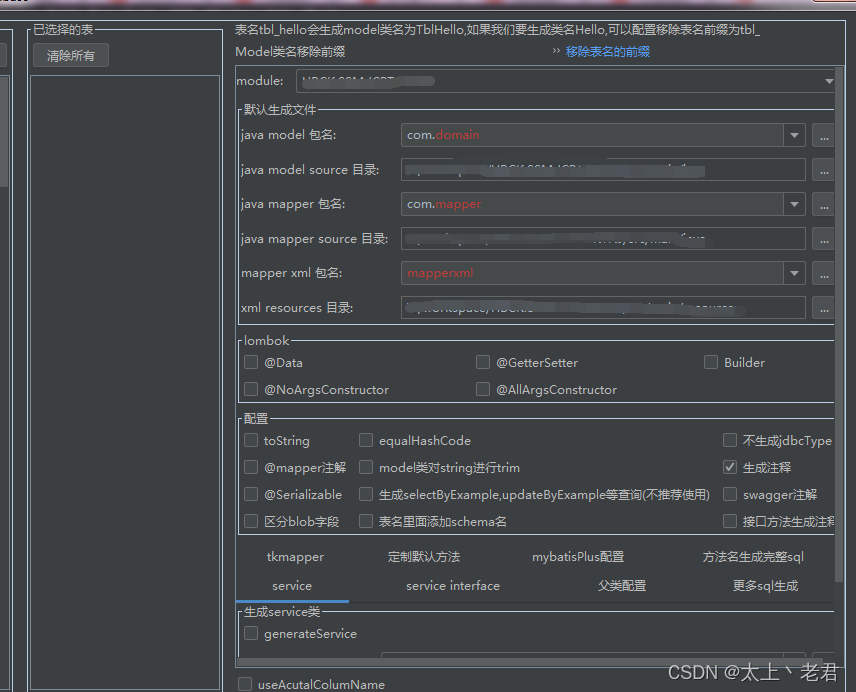856x692 pixels.
Task: Browse java model source 目录 with ellipsis button
Action: [823, 169]
